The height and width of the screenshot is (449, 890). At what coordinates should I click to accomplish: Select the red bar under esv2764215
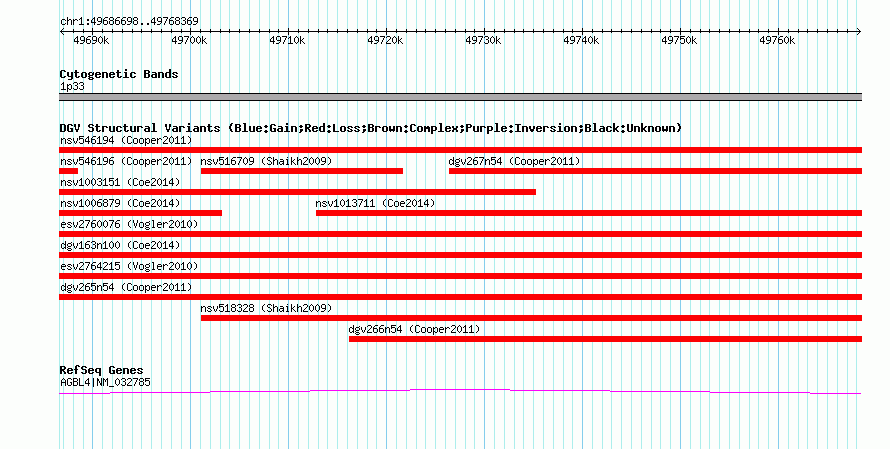460,276
